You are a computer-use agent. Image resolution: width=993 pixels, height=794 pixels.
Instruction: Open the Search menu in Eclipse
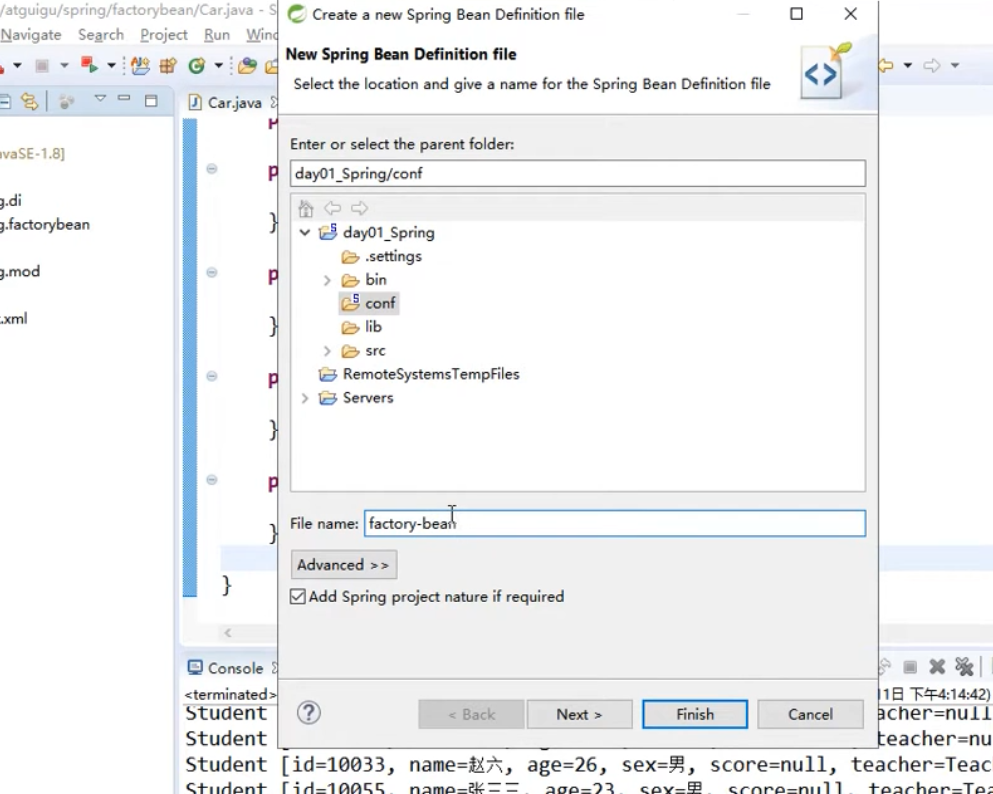(x=101, y=35)
